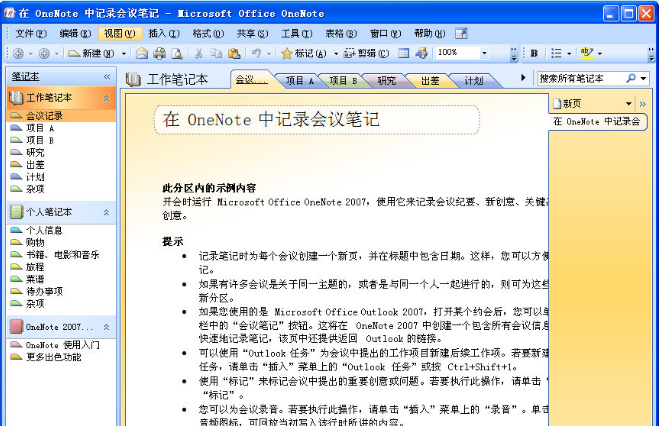Click the email envelope toolbar icon
Viewport: 659px width, 426px height.
click(142, 53)
